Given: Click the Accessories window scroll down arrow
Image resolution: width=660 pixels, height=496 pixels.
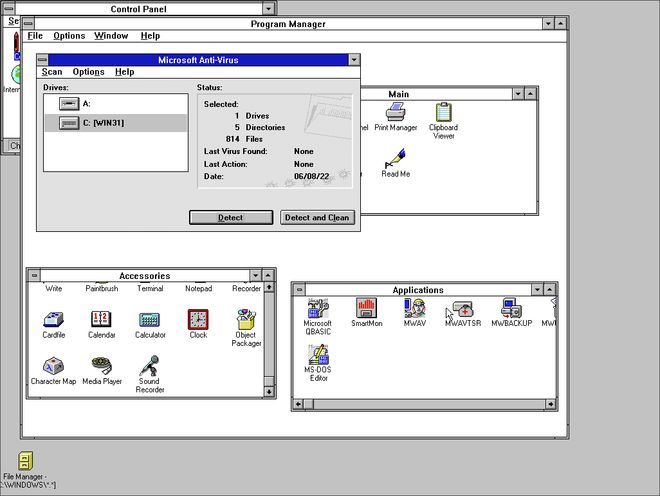Looking at the screenshot, I should (x=269, y=392).
